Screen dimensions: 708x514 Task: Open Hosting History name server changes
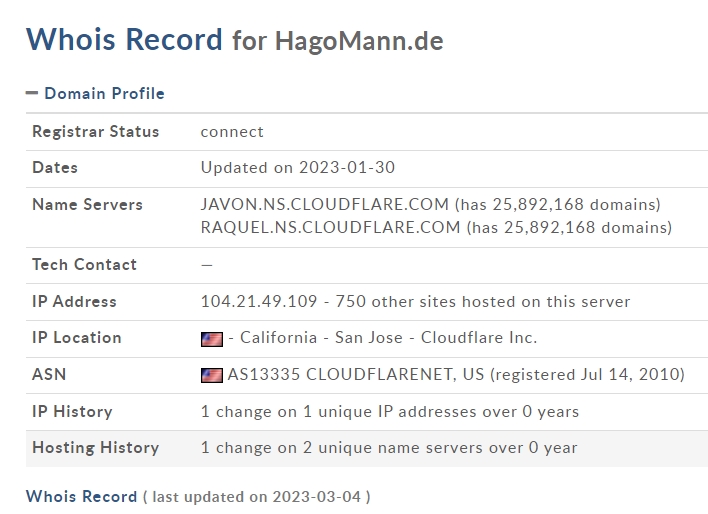(x=389, y=448)
